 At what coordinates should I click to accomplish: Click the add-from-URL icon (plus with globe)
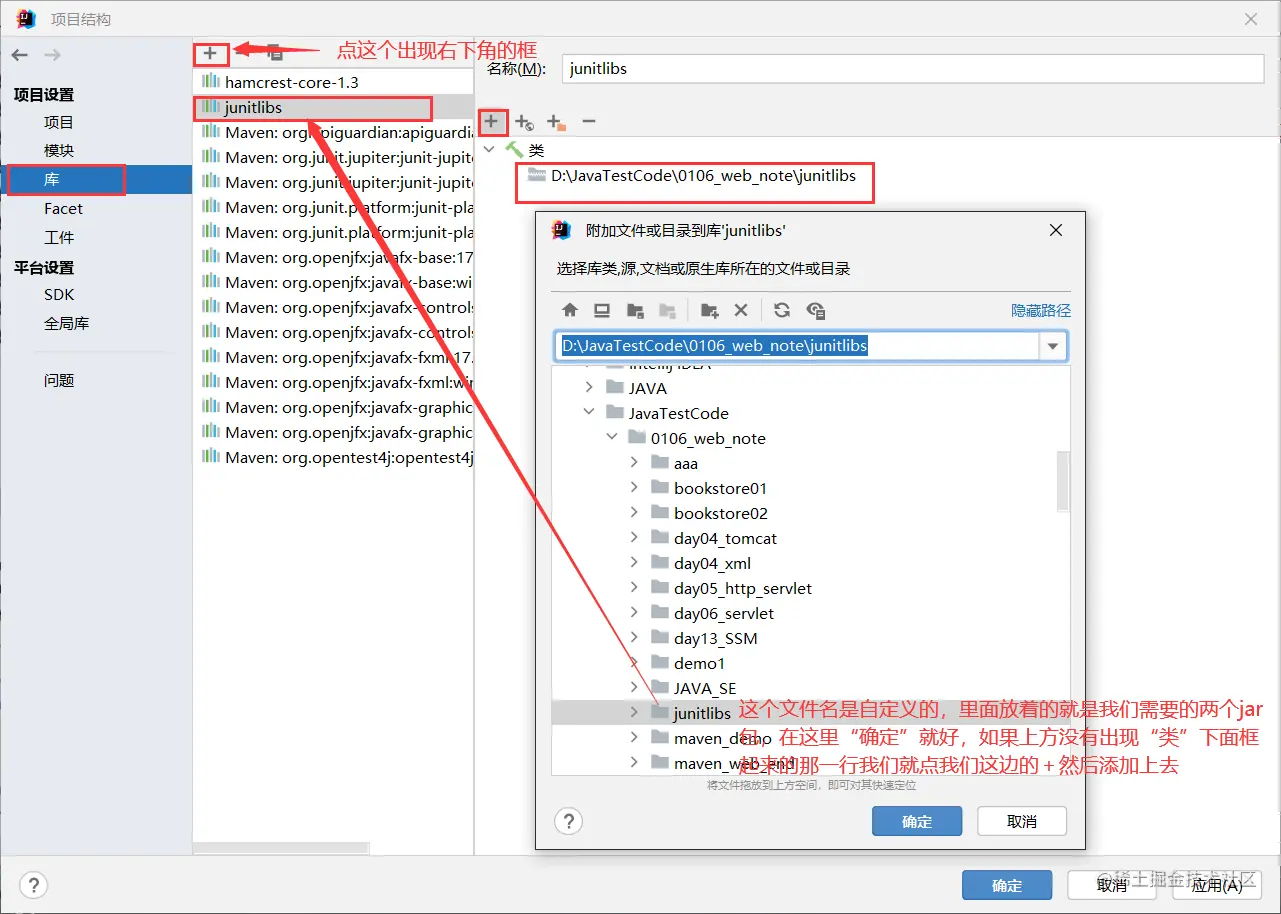[x=524, y=122]
